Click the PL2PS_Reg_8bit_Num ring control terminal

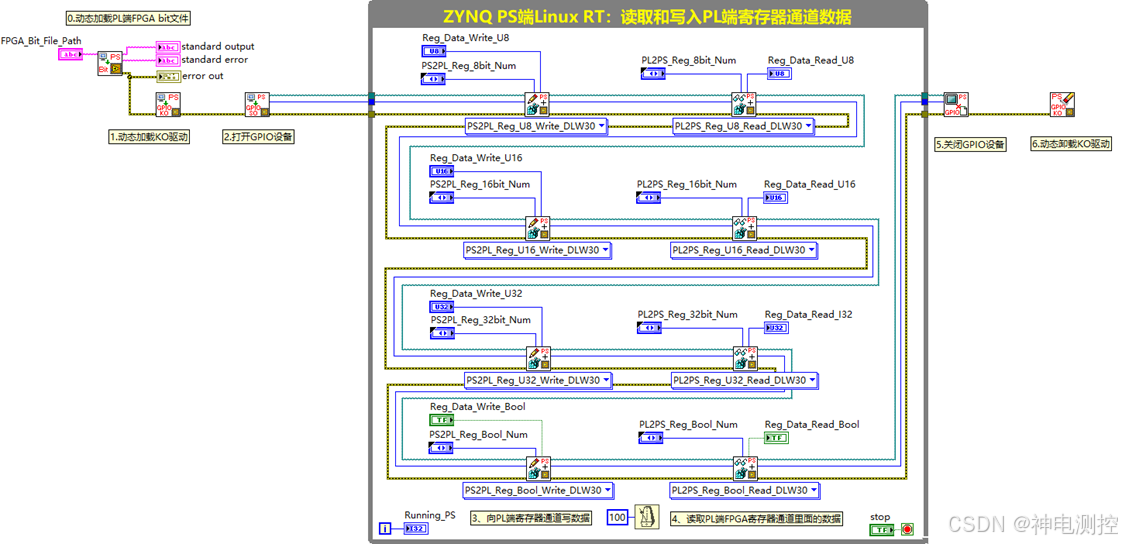pyautogui.click(x=653, y=74)
